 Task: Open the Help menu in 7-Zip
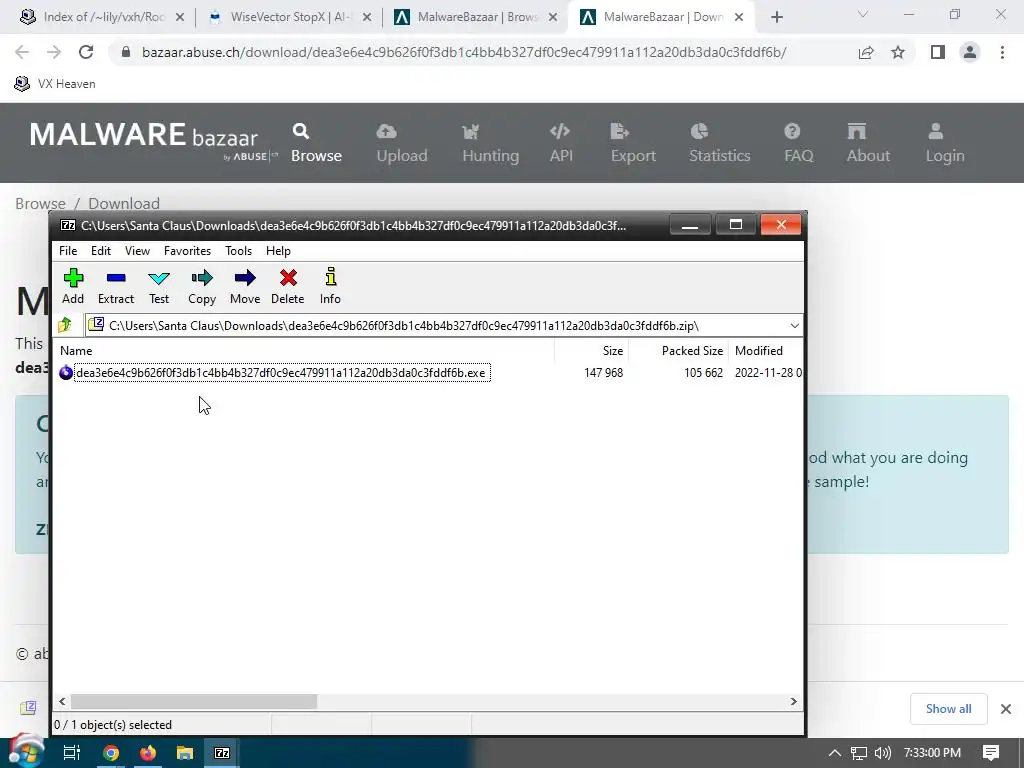click(x=278, y=251)
